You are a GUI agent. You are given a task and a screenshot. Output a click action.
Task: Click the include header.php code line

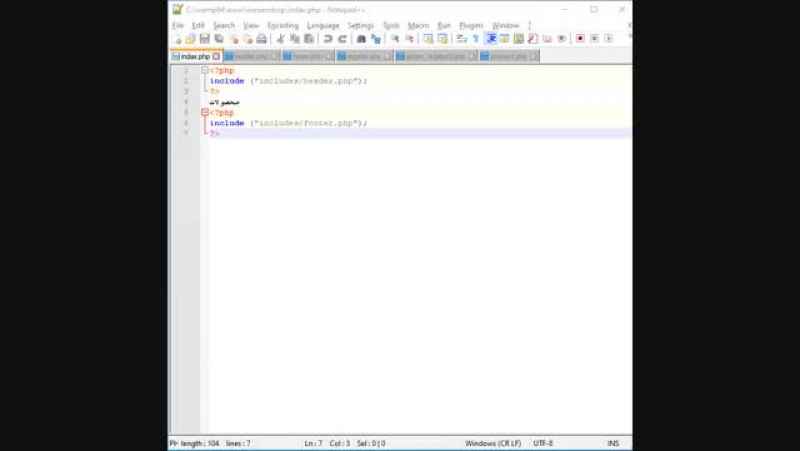(288, 81)
